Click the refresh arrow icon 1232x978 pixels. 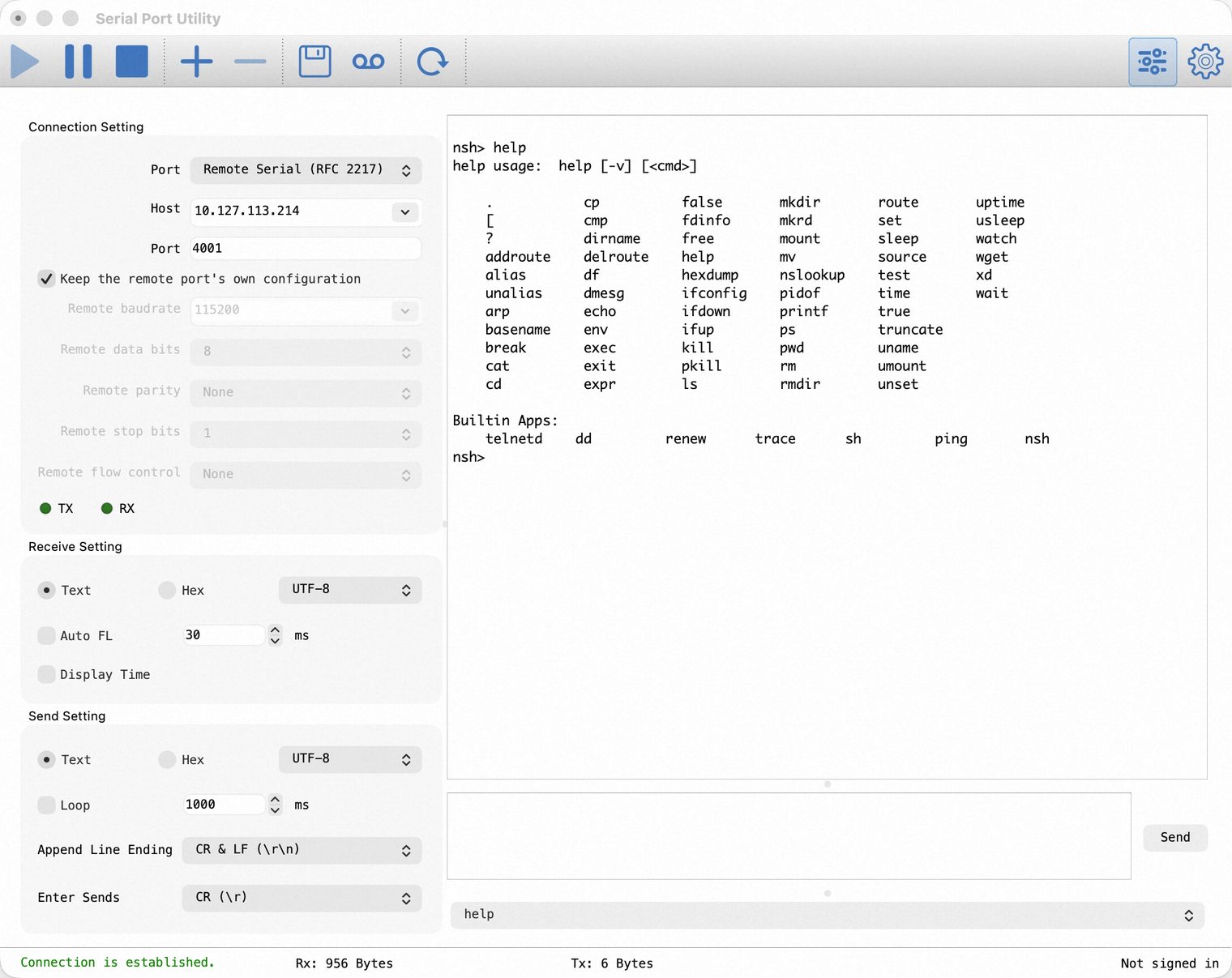(432, 62)
